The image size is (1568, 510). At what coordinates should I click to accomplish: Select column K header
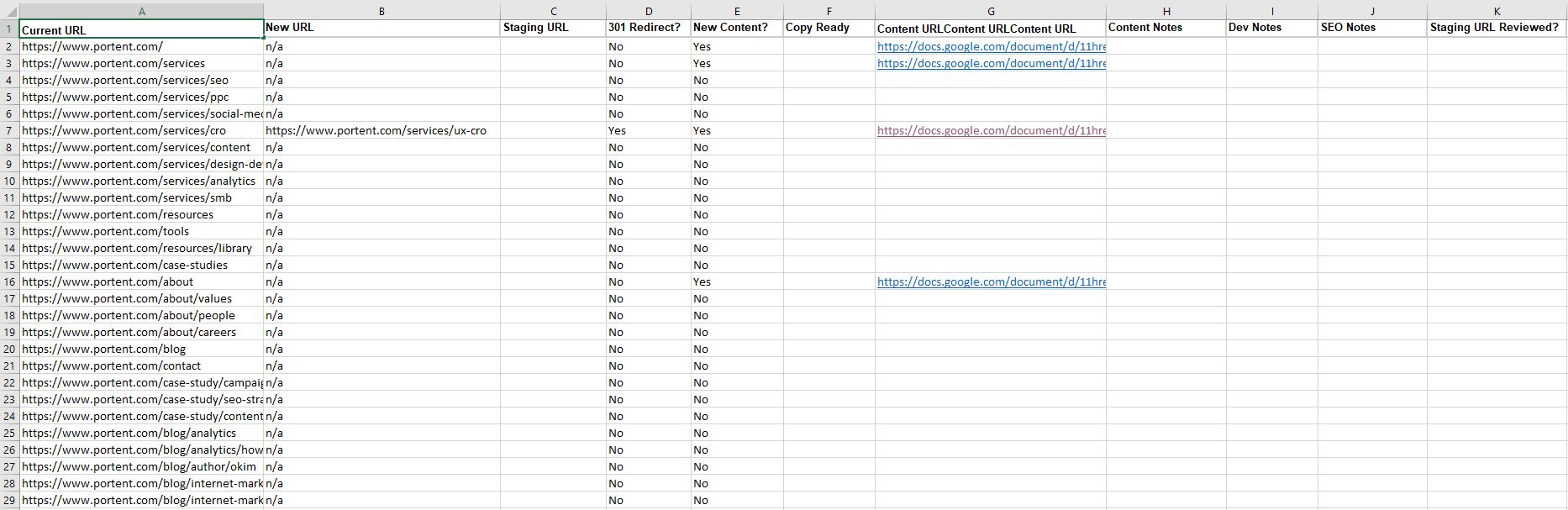click(x=1497, y=11)
